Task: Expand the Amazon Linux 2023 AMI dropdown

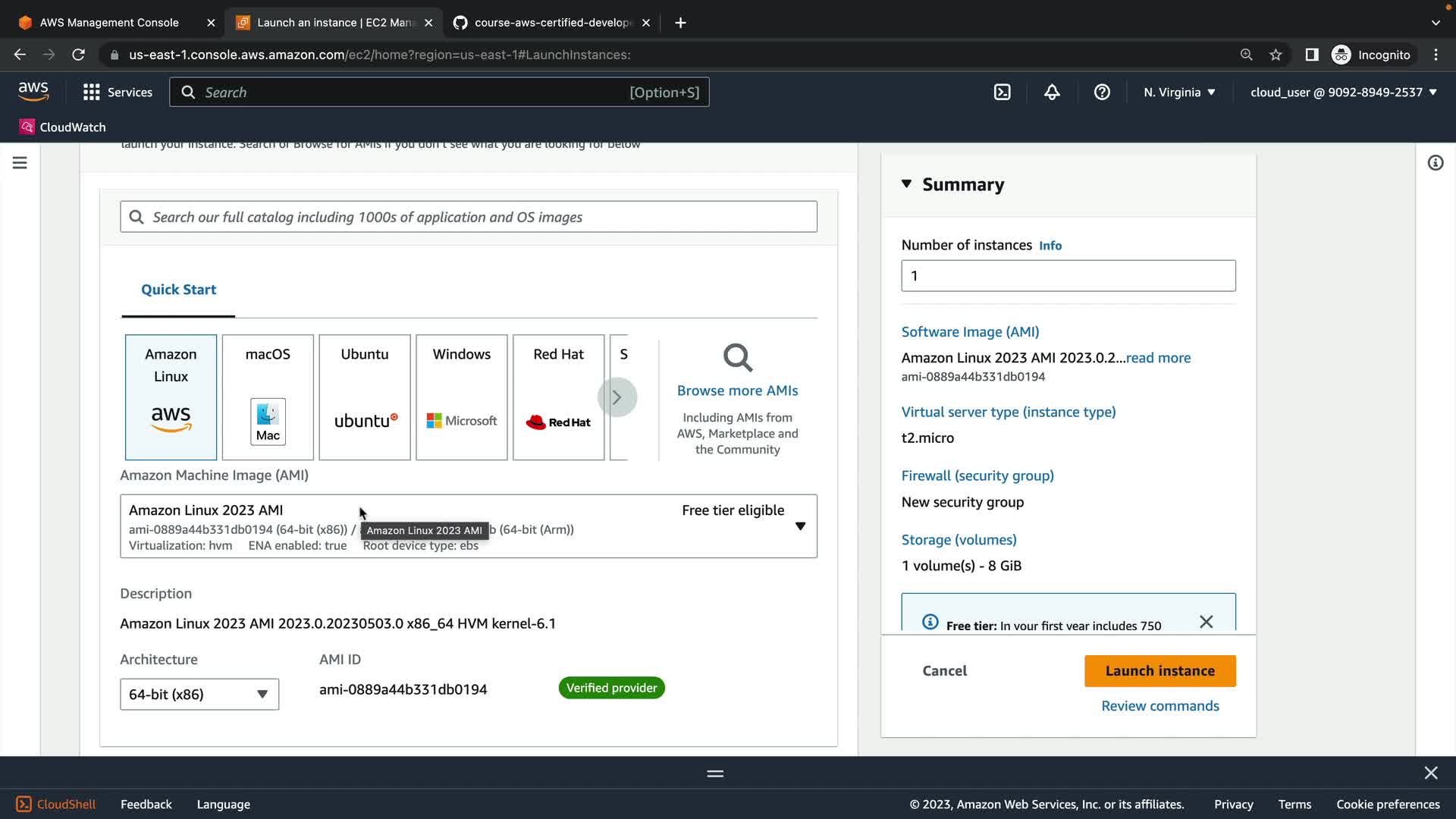Action: (800, 526)
